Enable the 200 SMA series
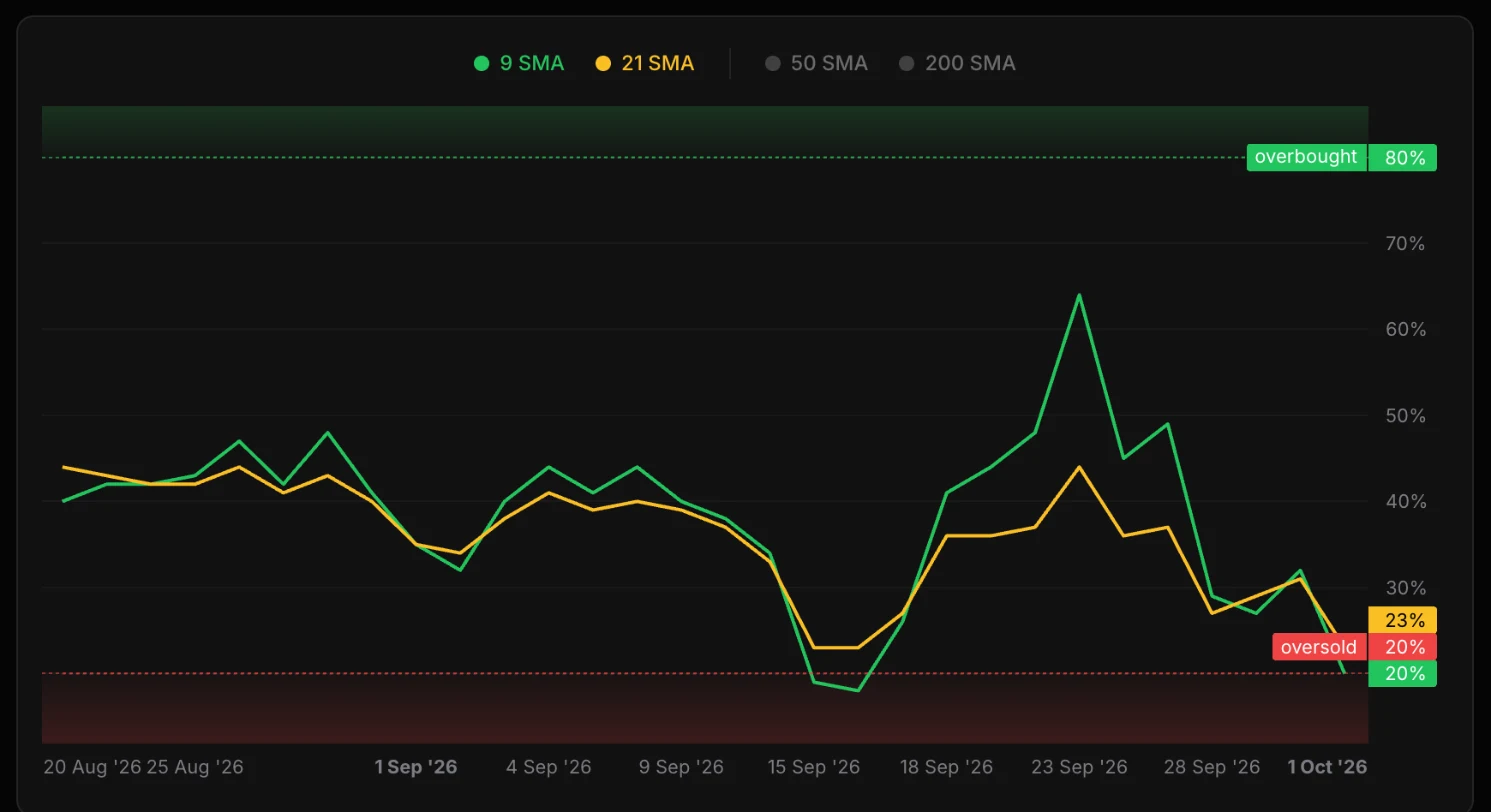 [x=957, y=63]
